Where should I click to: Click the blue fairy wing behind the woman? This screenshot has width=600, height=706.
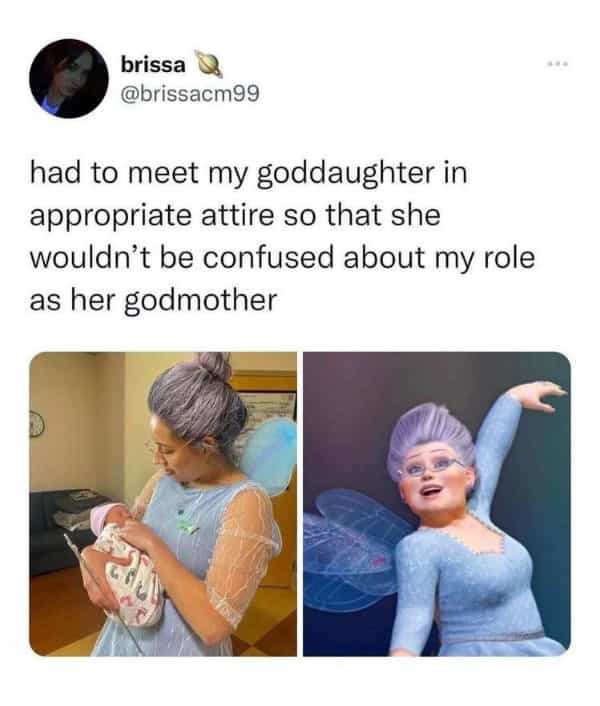pos(269,457)
